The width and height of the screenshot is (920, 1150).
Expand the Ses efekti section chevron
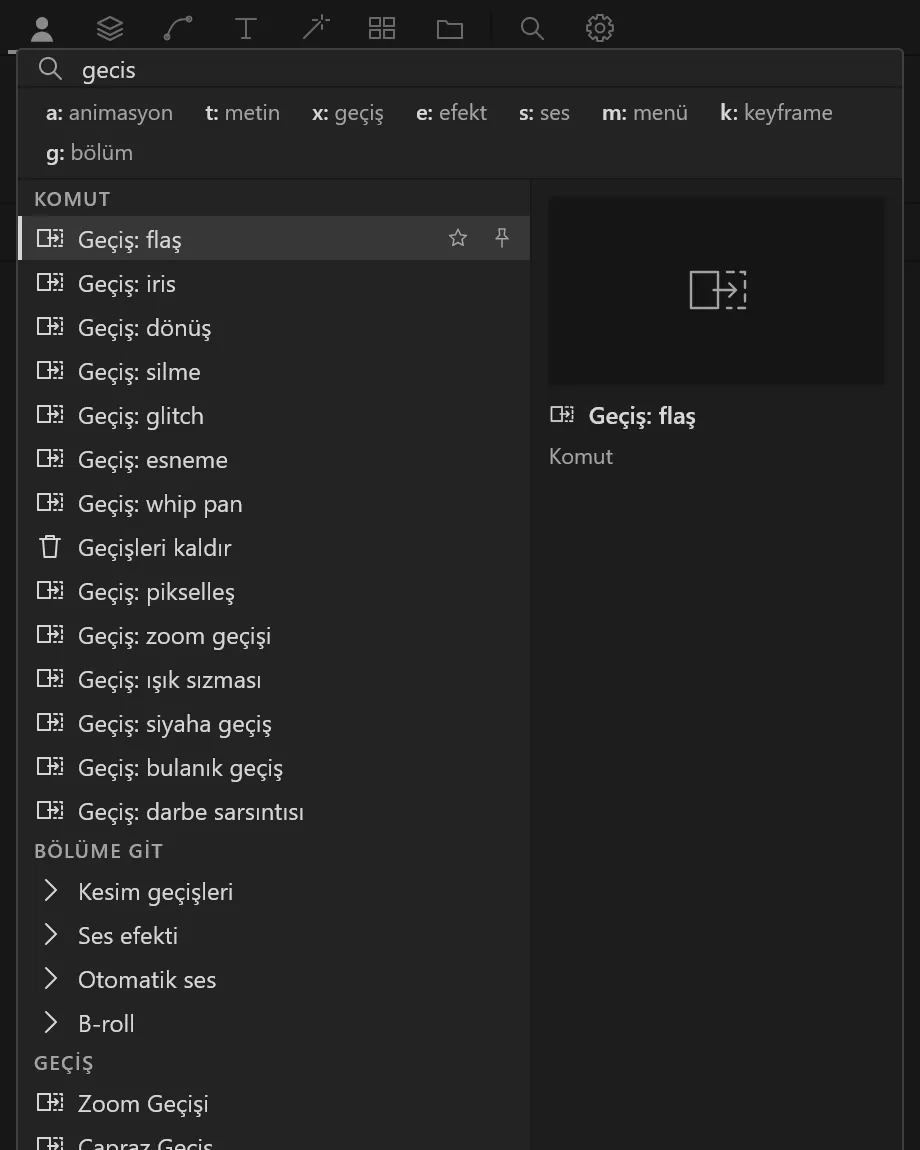pyautogui.click(x=50, y=935)
